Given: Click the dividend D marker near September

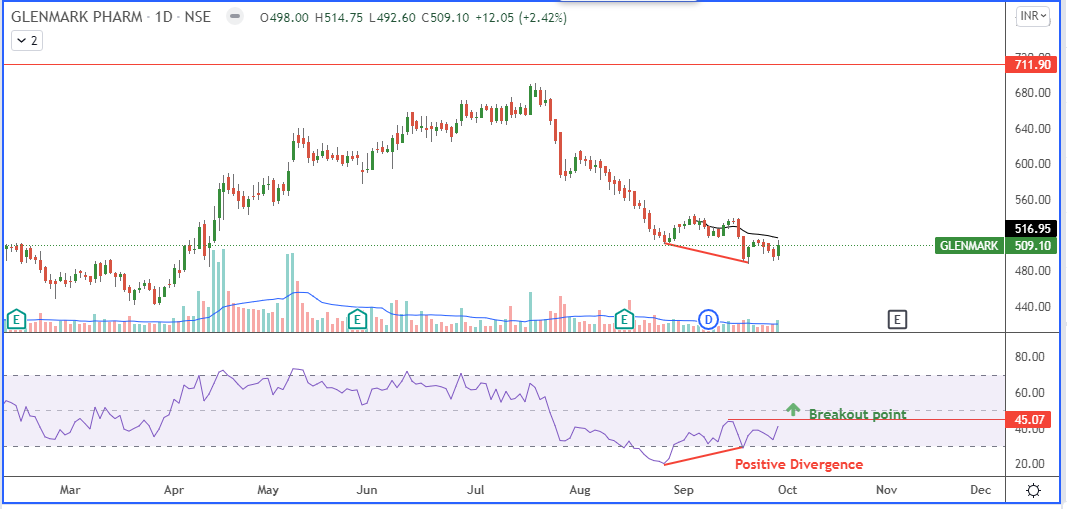Looking at the screenshot, I should click(x=708, y=318).
